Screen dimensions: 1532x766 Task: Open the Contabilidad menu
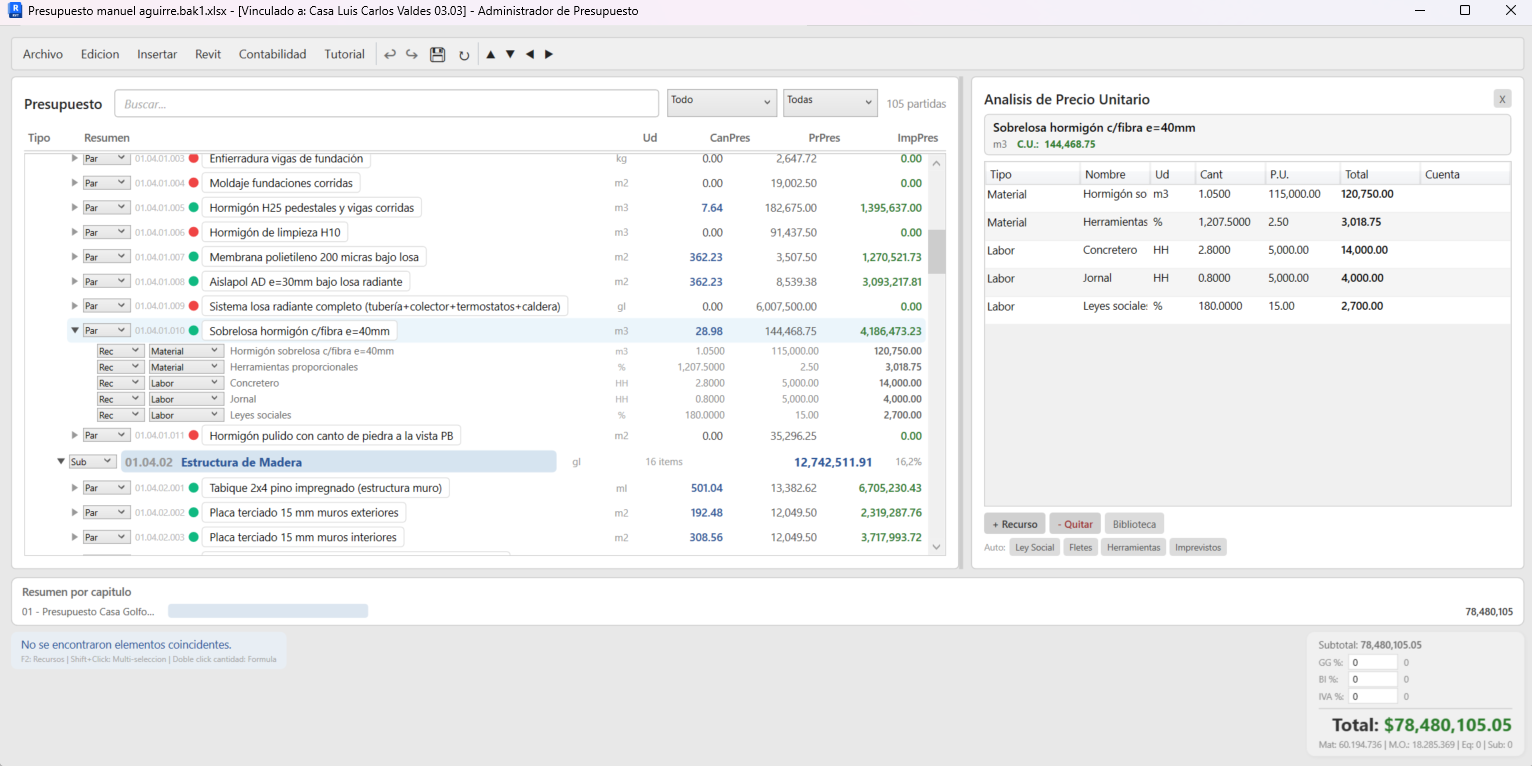pyautogui.click(x=272, y=54)
